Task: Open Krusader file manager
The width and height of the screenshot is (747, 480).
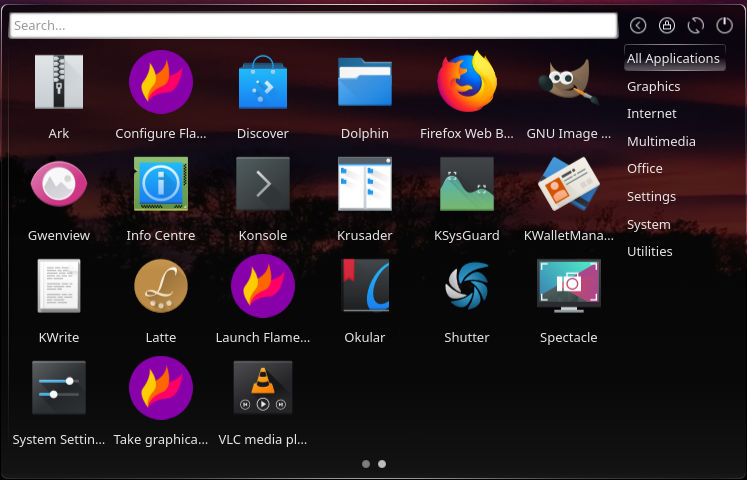Action: [x=365, y=184]
